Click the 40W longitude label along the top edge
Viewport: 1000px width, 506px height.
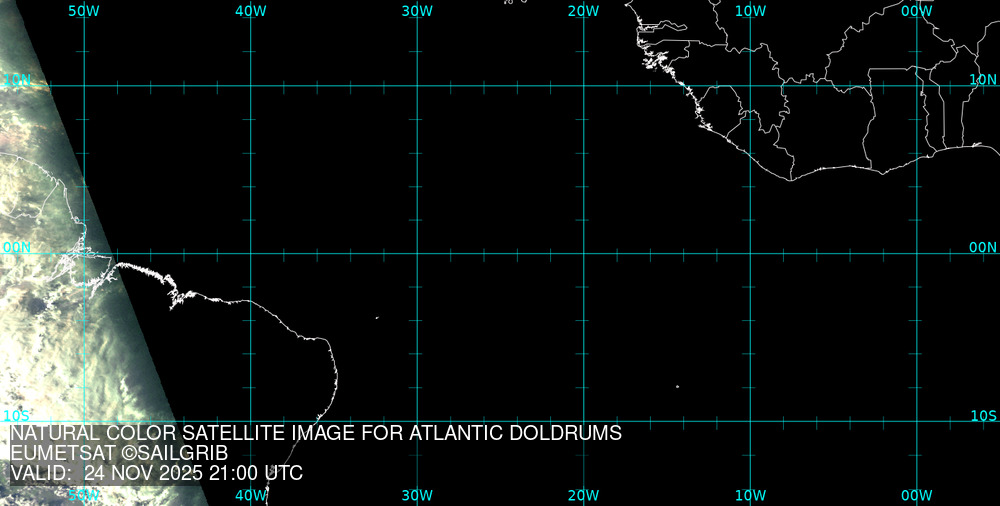tap(250, 11)
